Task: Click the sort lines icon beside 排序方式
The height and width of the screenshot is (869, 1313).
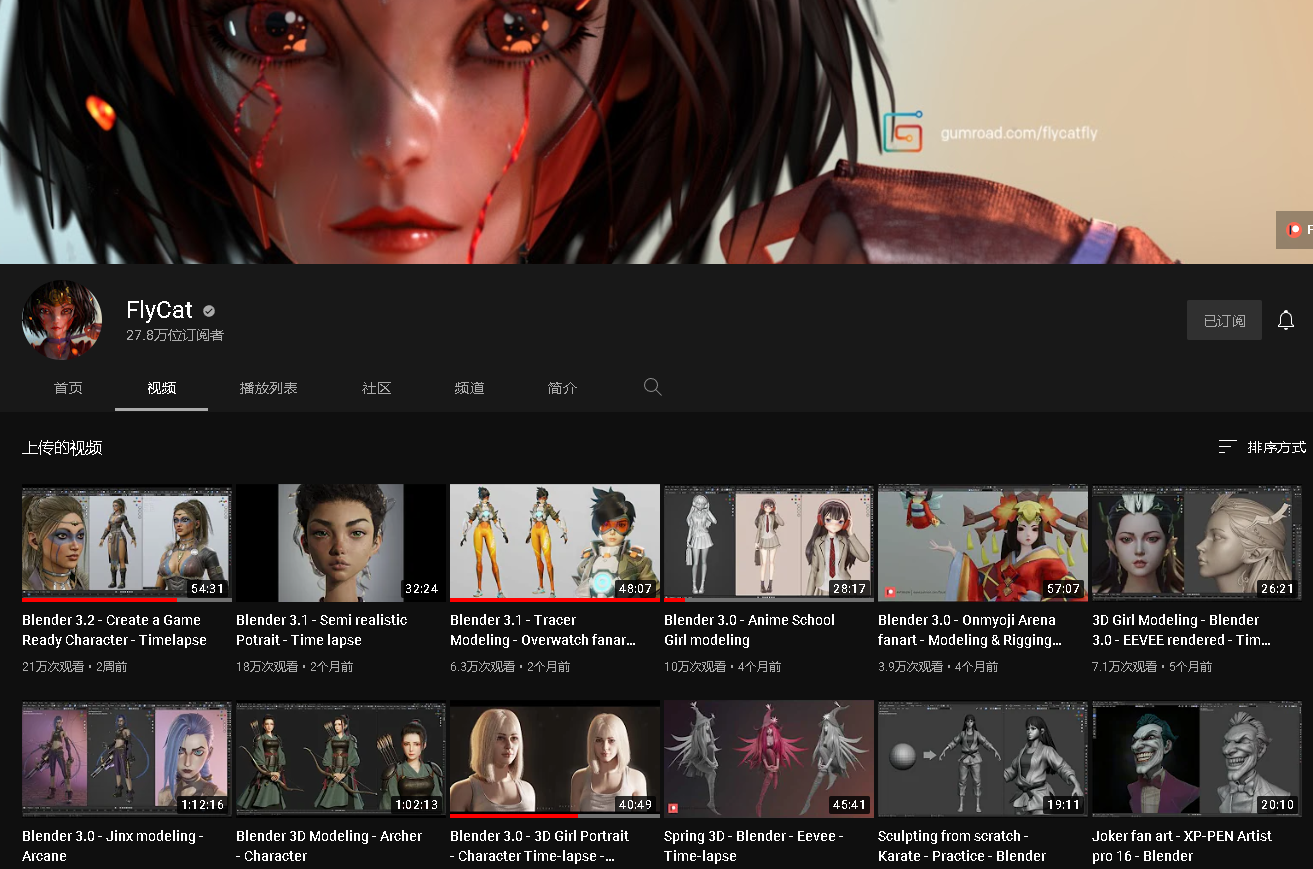Action: point(1227,447)
